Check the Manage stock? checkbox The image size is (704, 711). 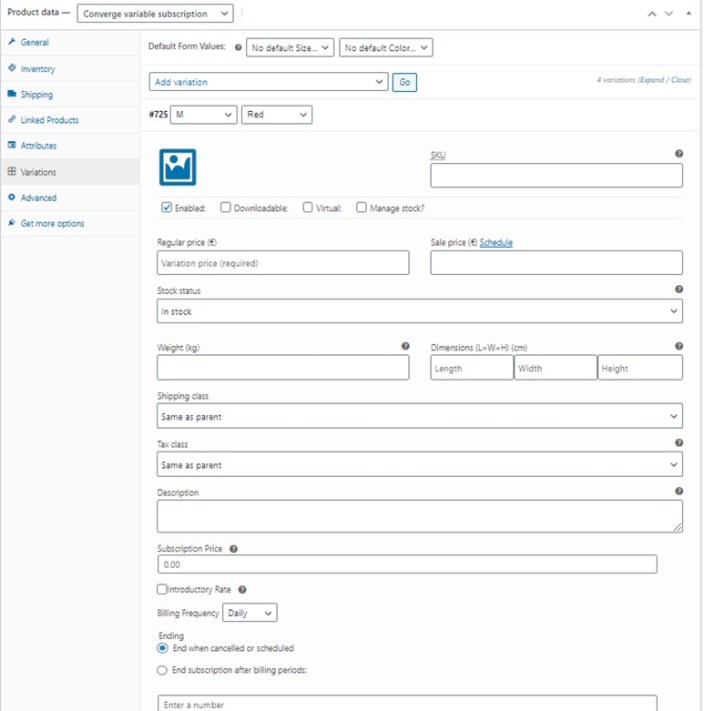tap(361, 207)
